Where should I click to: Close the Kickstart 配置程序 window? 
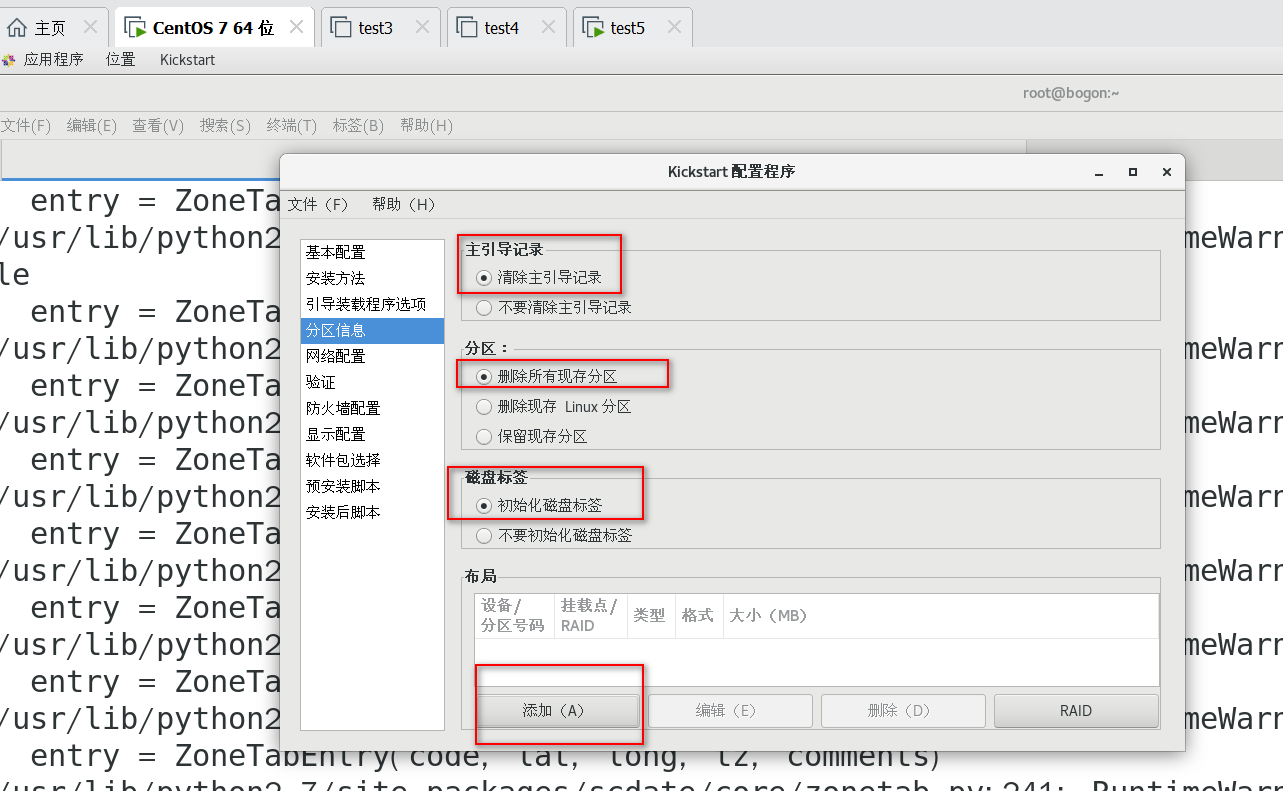[x=1166, y=172]
